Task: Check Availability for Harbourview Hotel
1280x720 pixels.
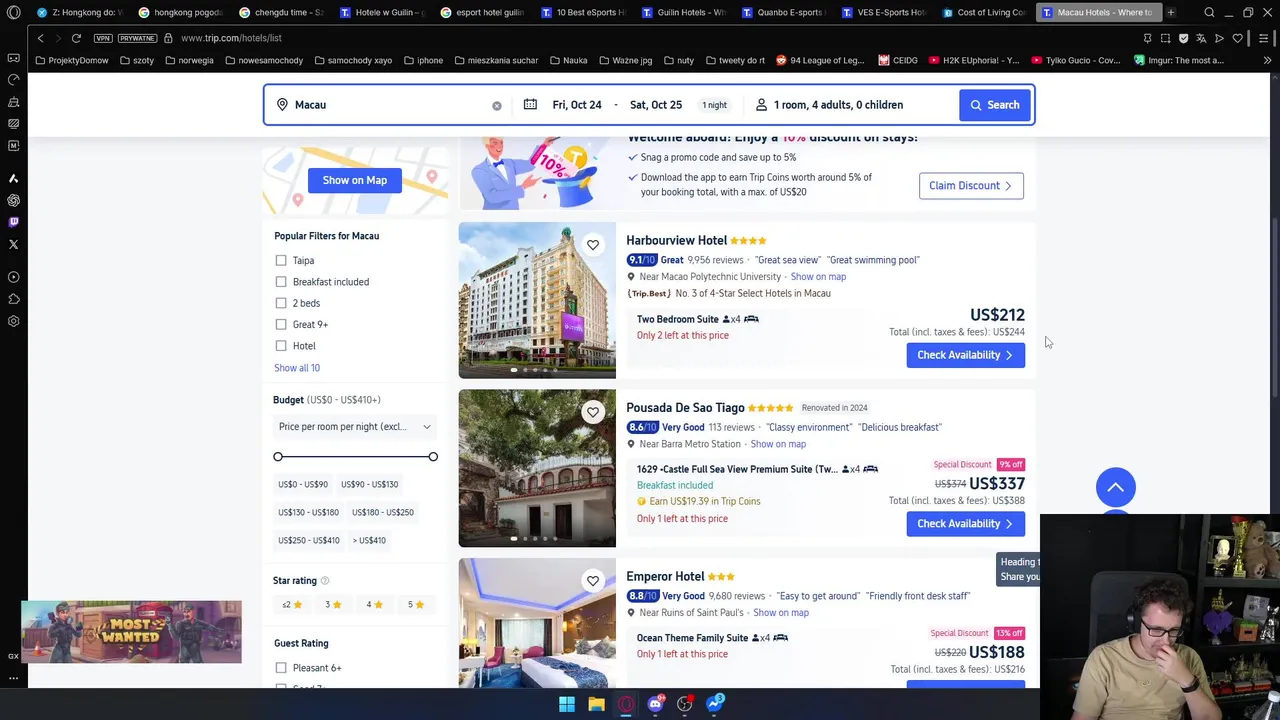Action: point(965,355)
